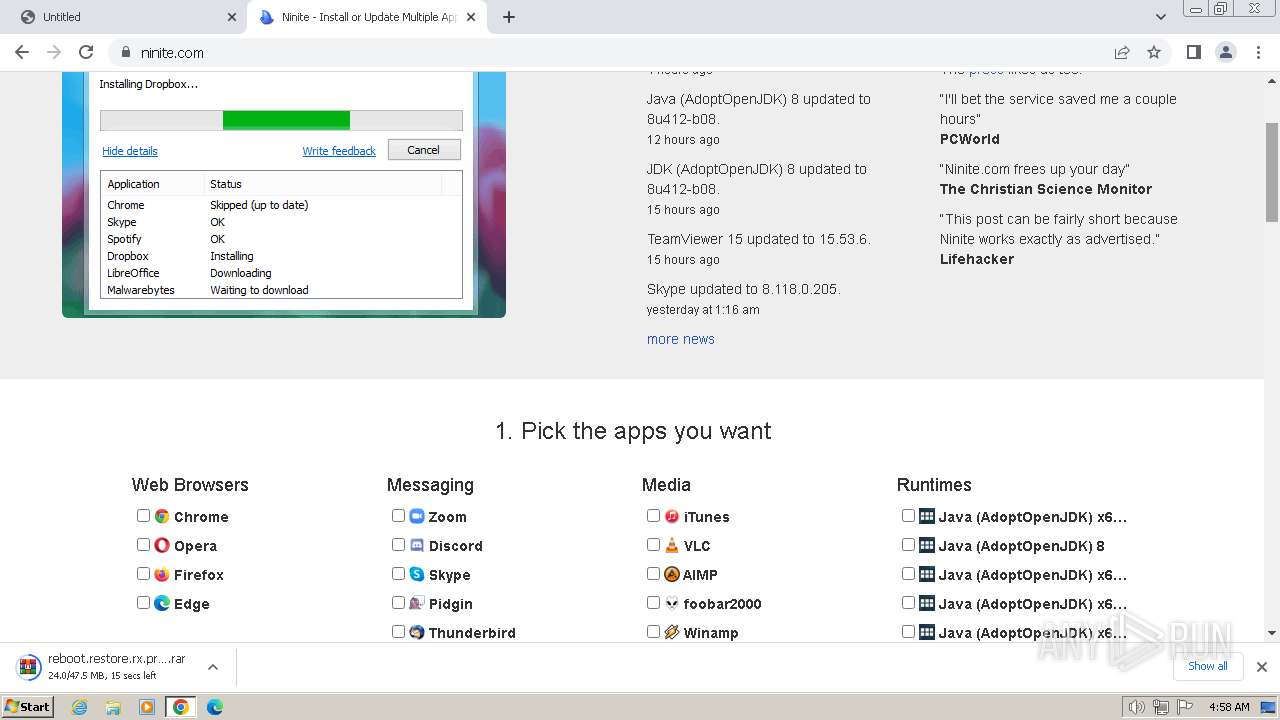Close the downloads bar
Image resolution: width=1280 pixels, height=720 pixels.
tap(1262, 667)
